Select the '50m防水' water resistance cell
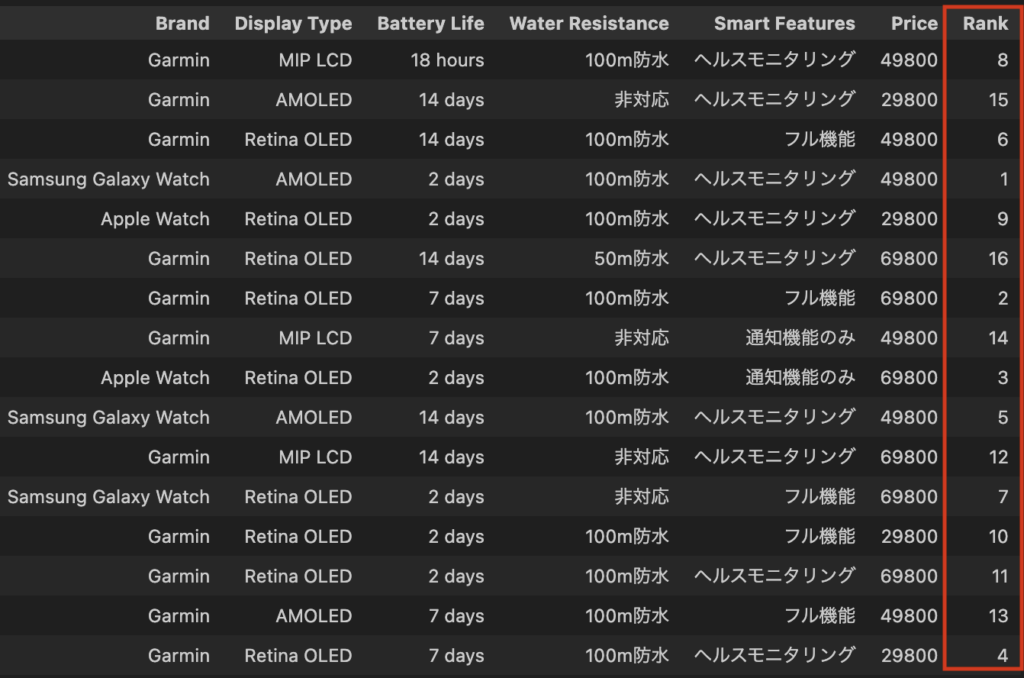 click(x=632, y=259)
